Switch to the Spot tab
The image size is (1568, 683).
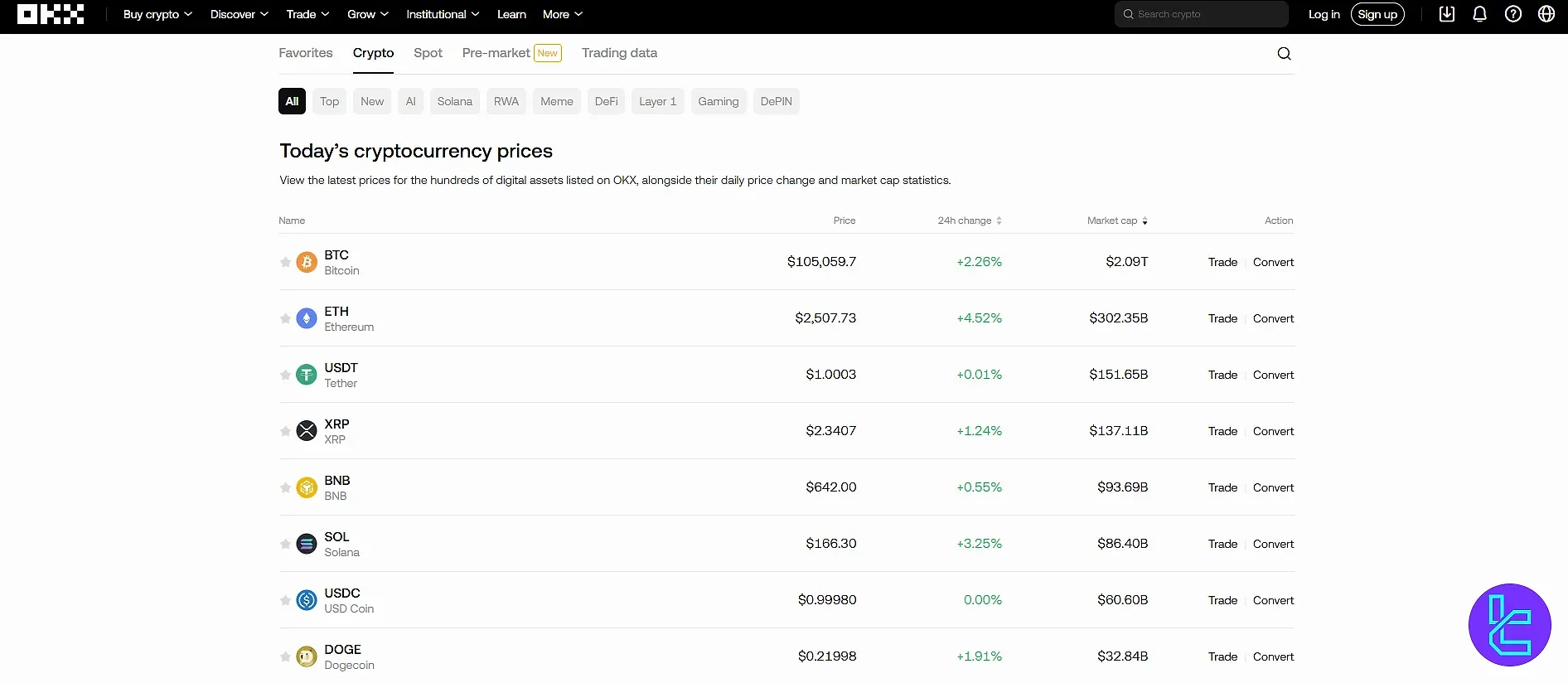[428, 53]
